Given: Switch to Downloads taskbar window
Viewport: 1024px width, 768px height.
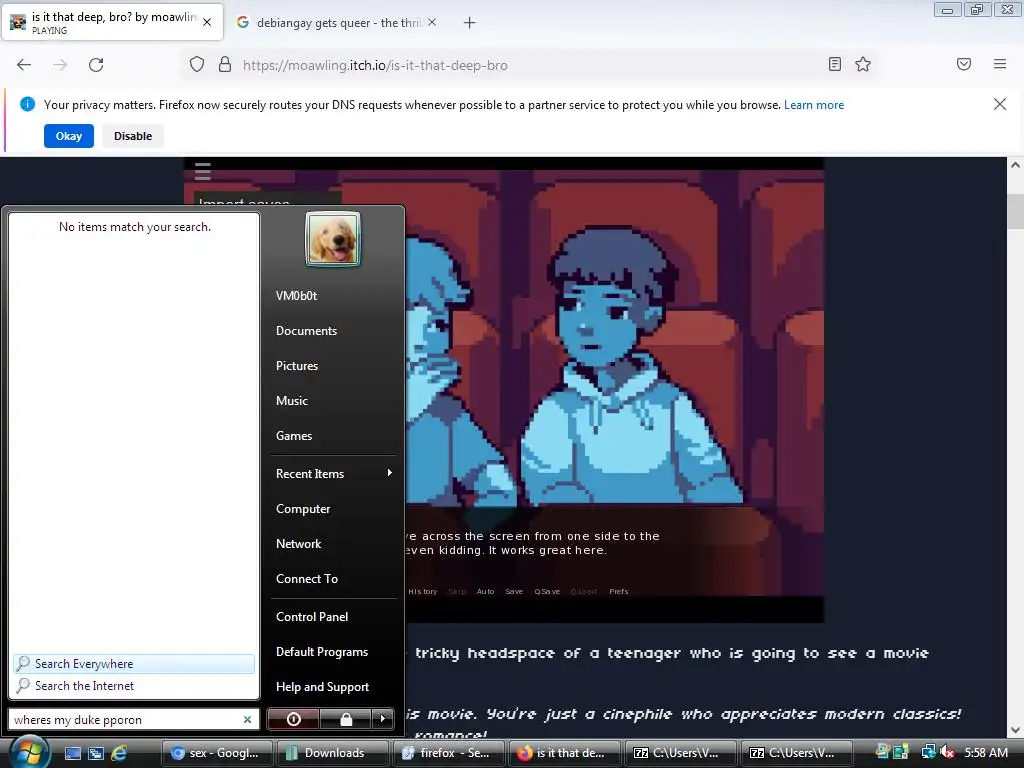Looking at the screenshot, I should click(333, 753).
